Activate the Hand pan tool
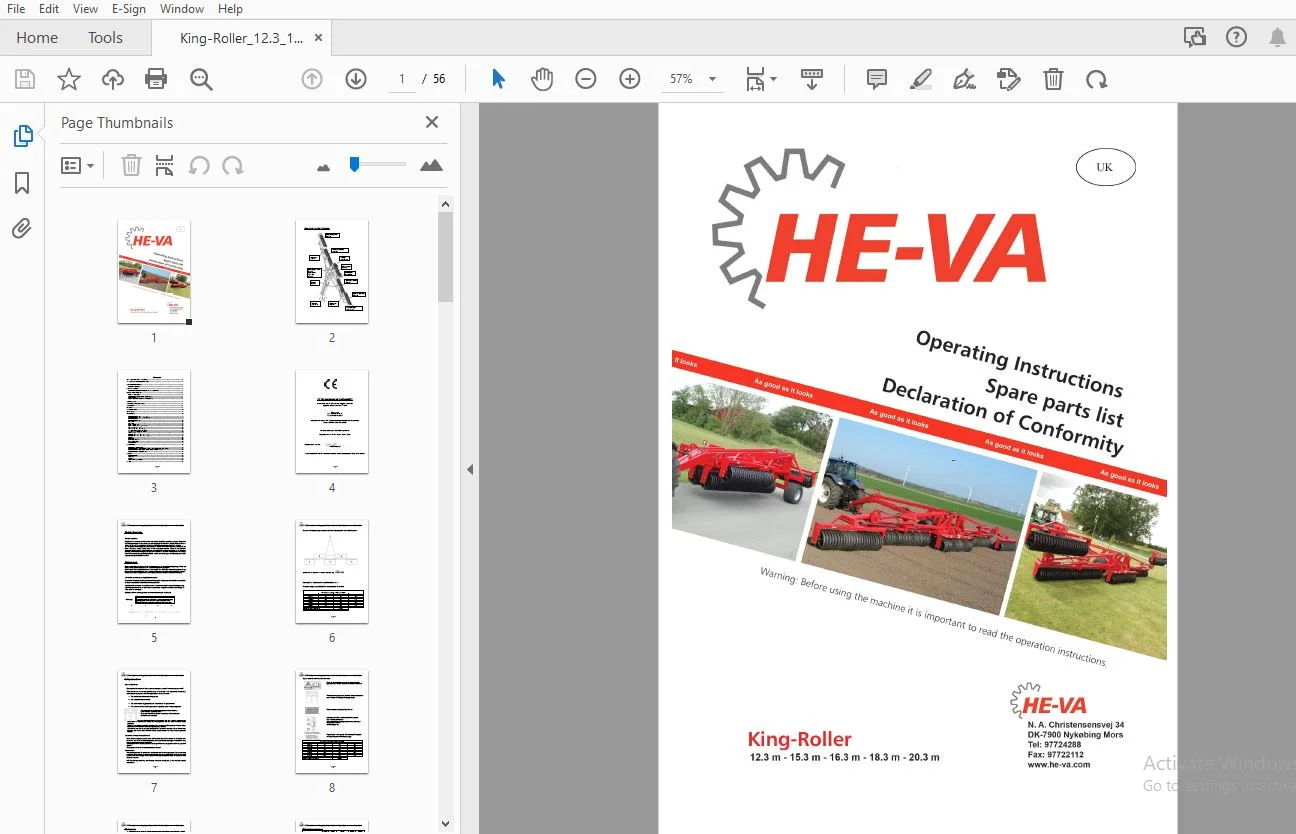The image size is (1296, 834). [x=542, y=79]
